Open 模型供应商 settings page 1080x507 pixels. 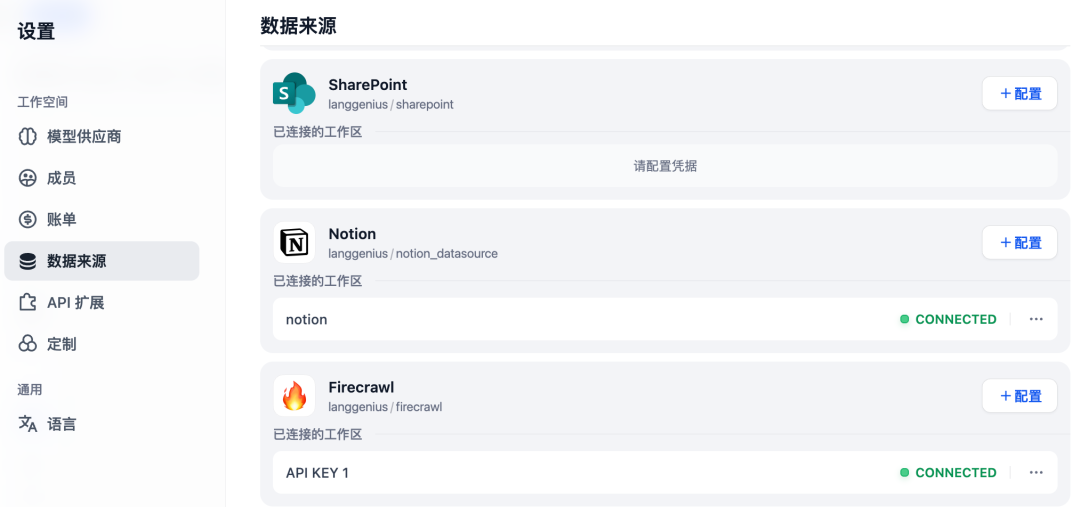point(84,136)
